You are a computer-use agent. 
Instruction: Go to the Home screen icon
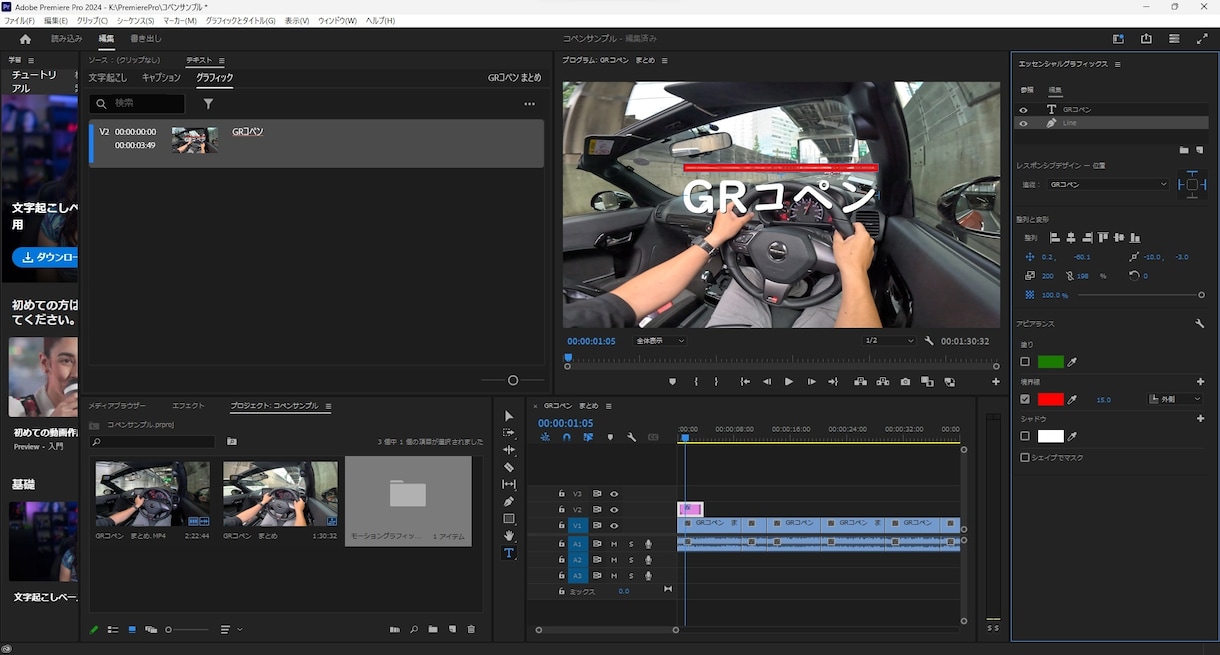(x=25, y=39)
